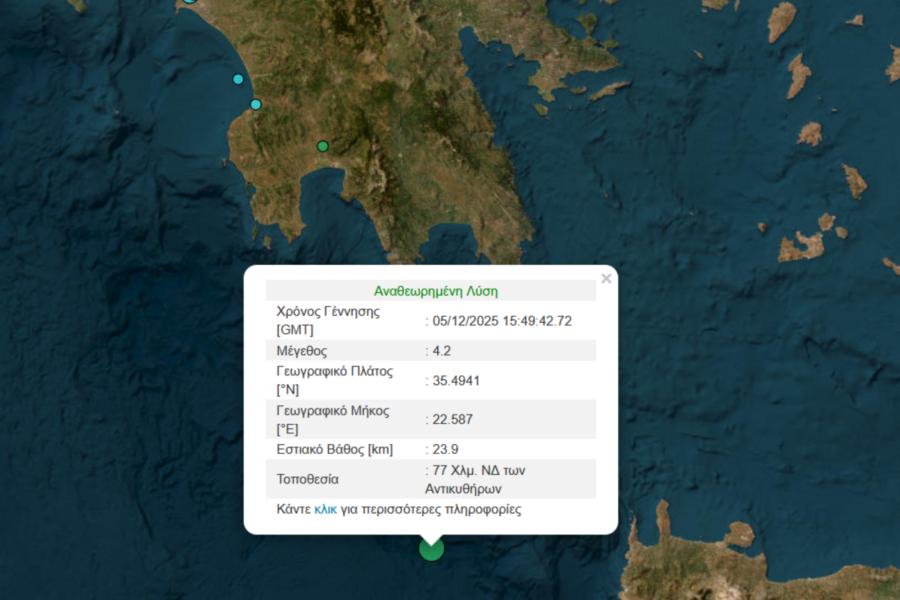
Task: Click the longitude value 22.587
Action: coord(453,418)
